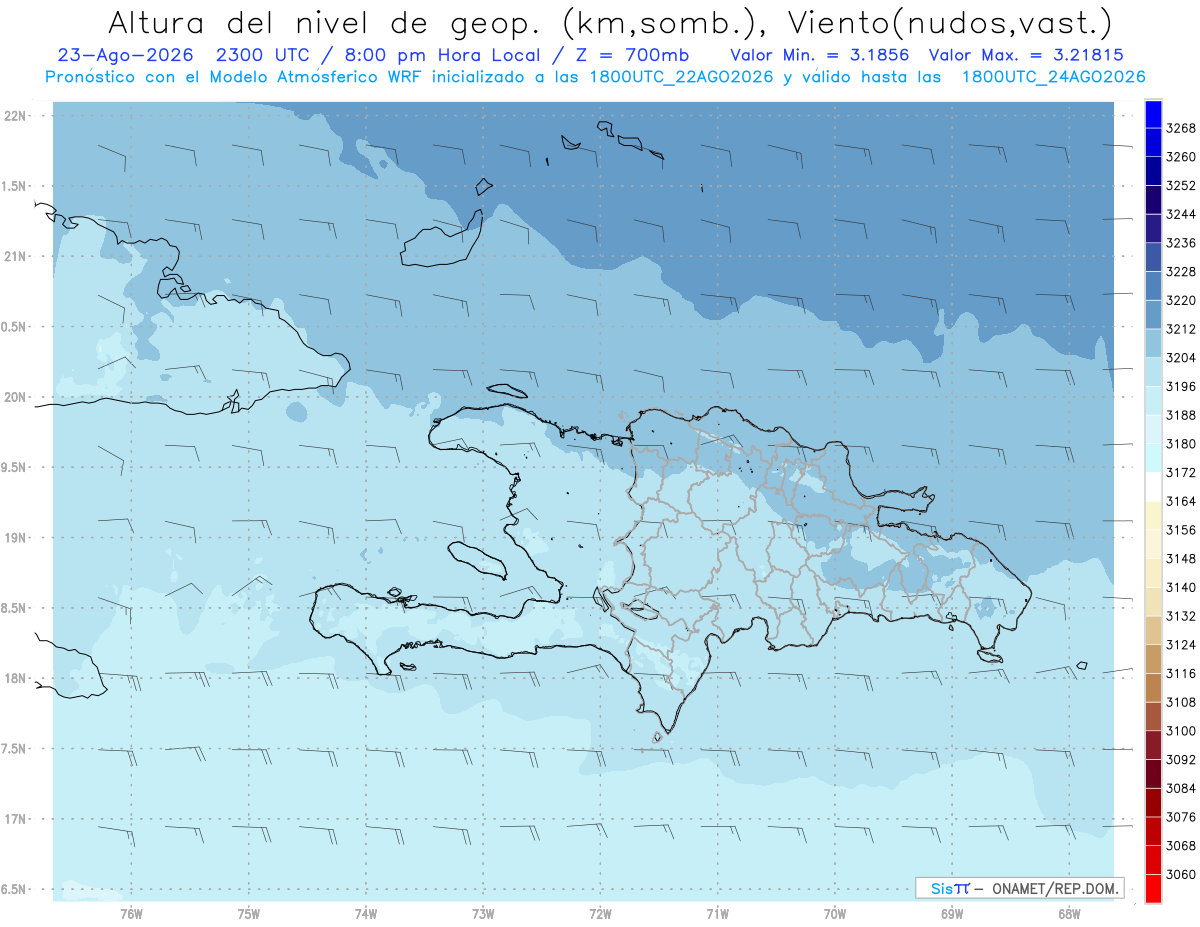Click the legend value '3196'
The image size is (1200, 927).
[x=1181, y=386]
